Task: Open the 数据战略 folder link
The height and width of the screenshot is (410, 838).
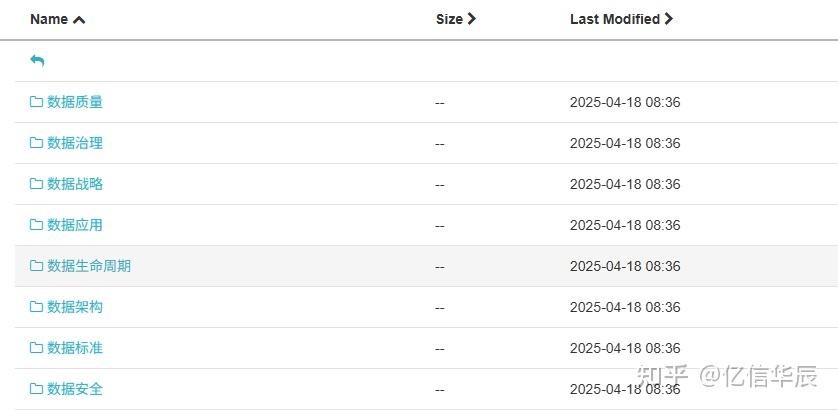Action: (75, 184)
